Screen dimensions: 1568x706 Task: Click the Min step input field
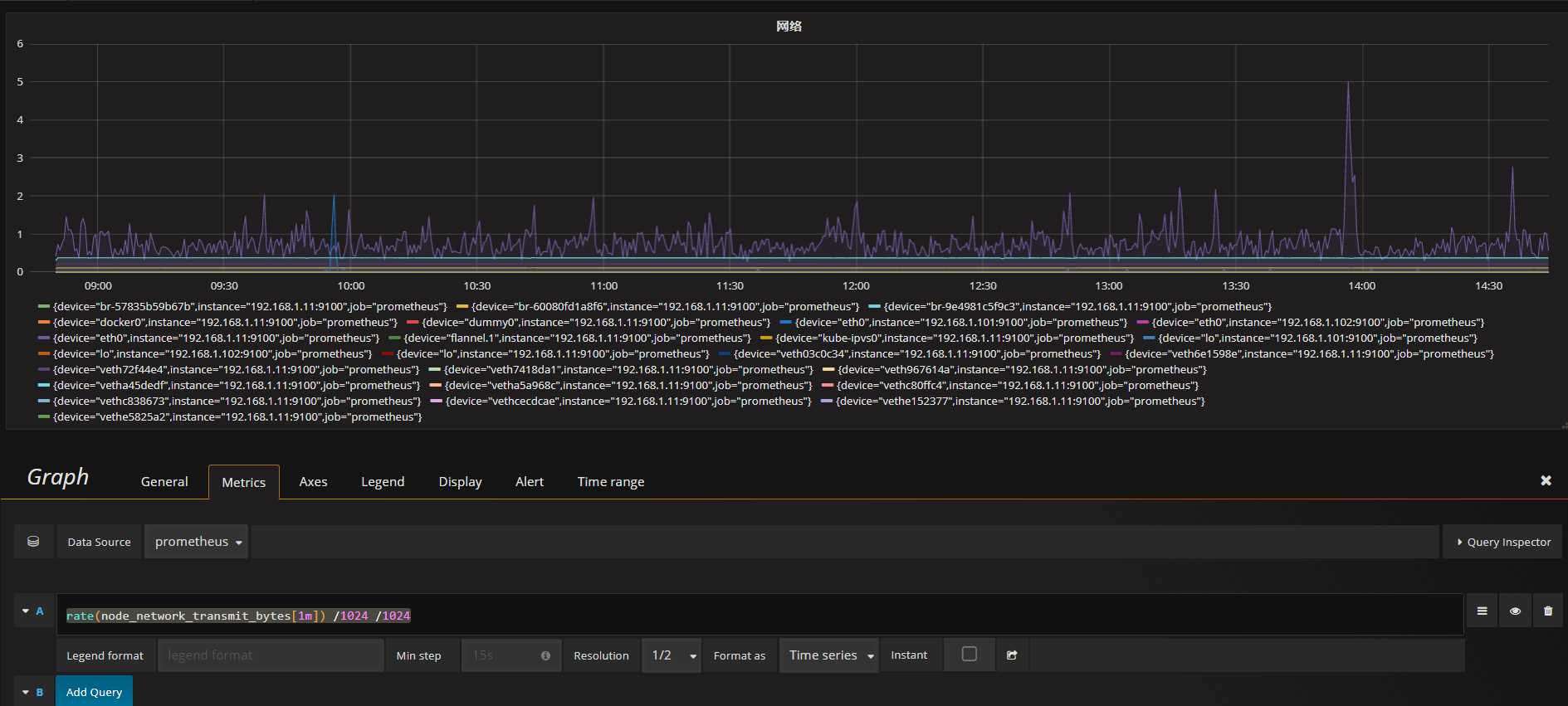pos(511,655)
